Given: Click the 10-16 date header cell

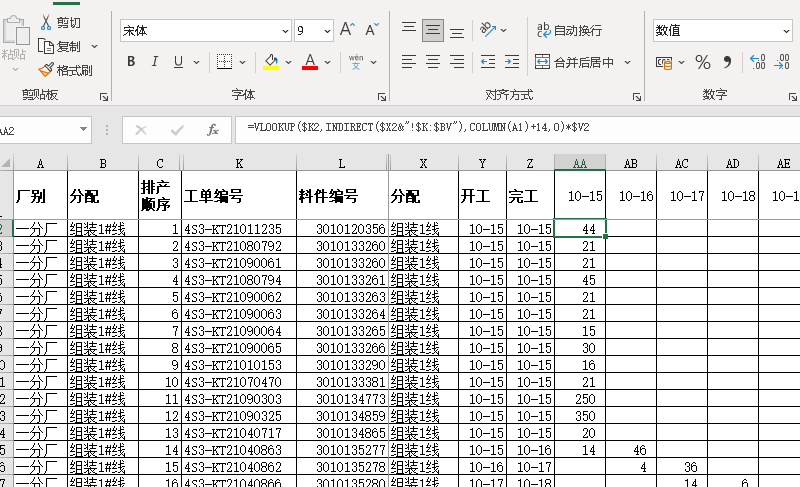Looking at the screenshot, I should 631,196.
